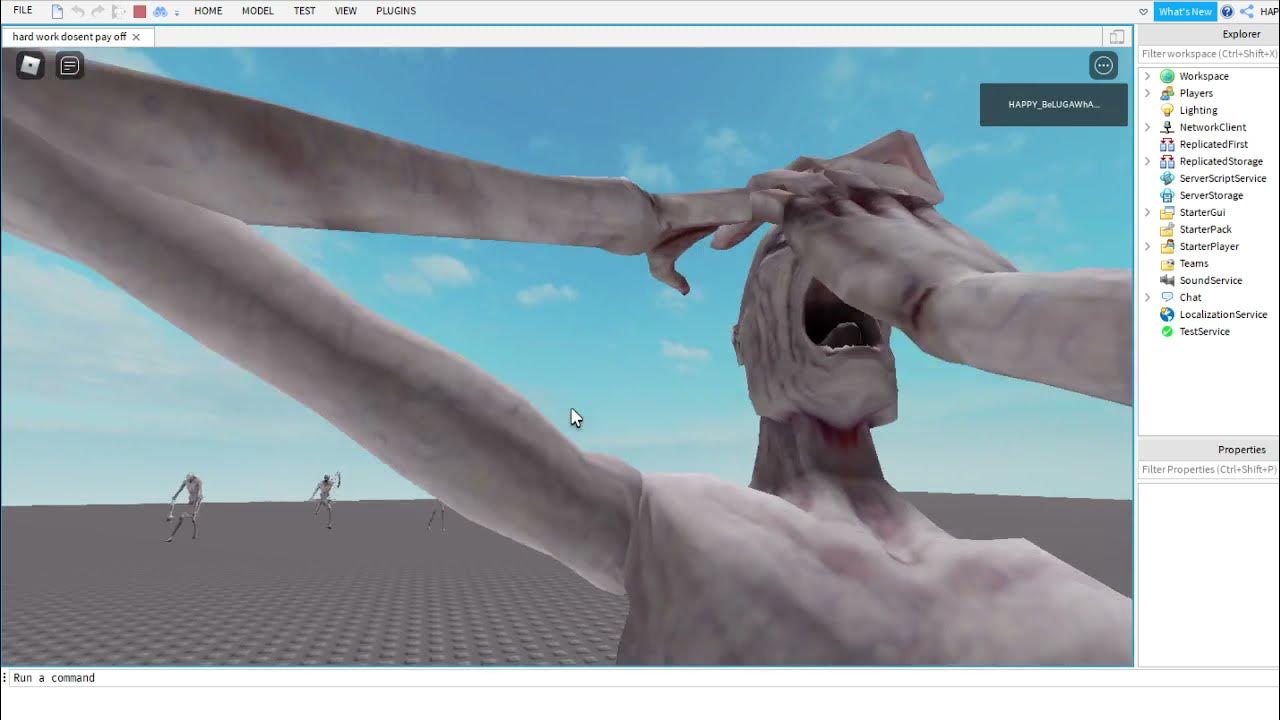
Task: Click the Properties panel title bar
Action: pos(1209,449)
